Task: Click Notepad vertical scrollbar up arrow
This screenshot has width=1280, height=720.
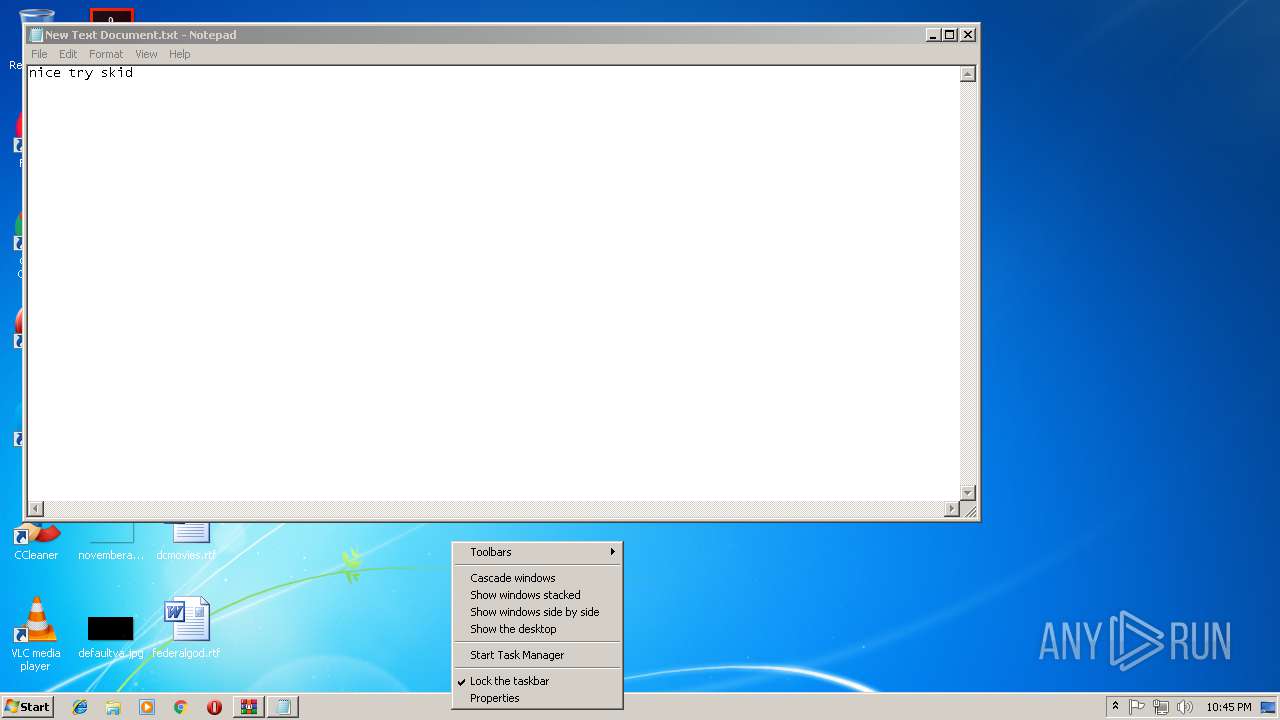Action: (x=967, y=74)
